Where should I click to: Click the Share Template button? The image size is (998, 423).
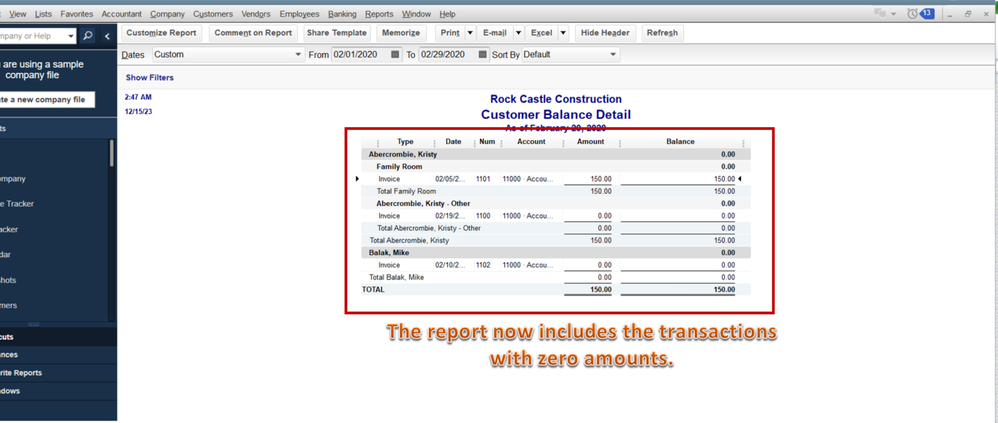click(337, 33)
